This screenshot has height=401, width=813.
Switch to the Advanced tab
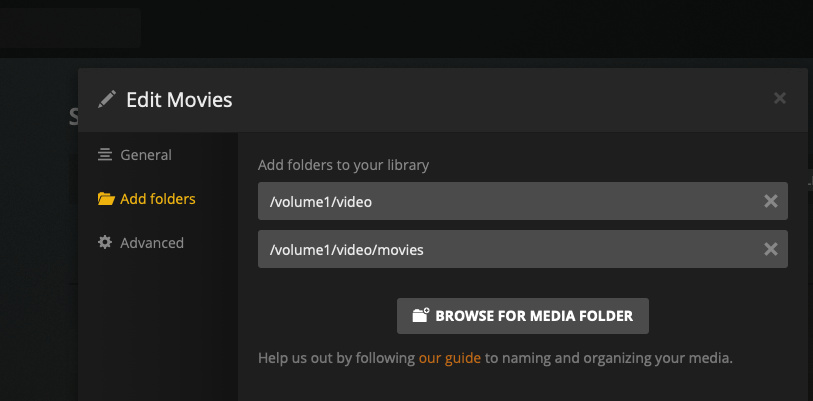[151, 243]
